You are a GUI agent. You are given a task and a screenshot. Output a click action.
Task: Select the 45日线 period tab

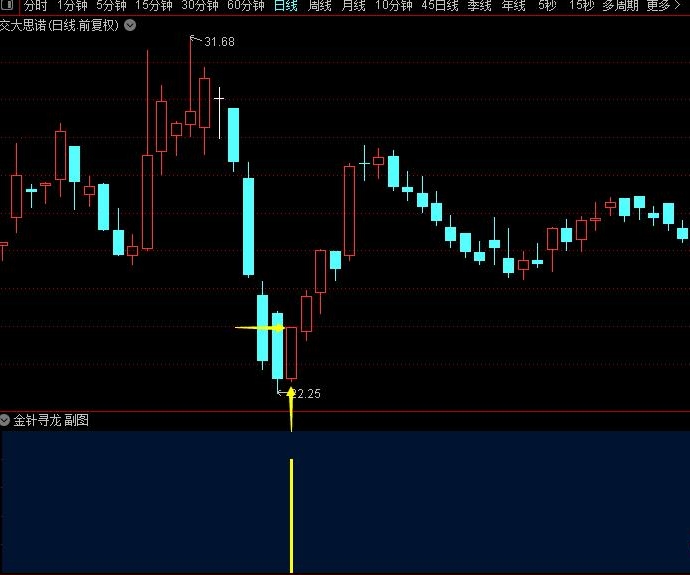click(x=440, y=6)
